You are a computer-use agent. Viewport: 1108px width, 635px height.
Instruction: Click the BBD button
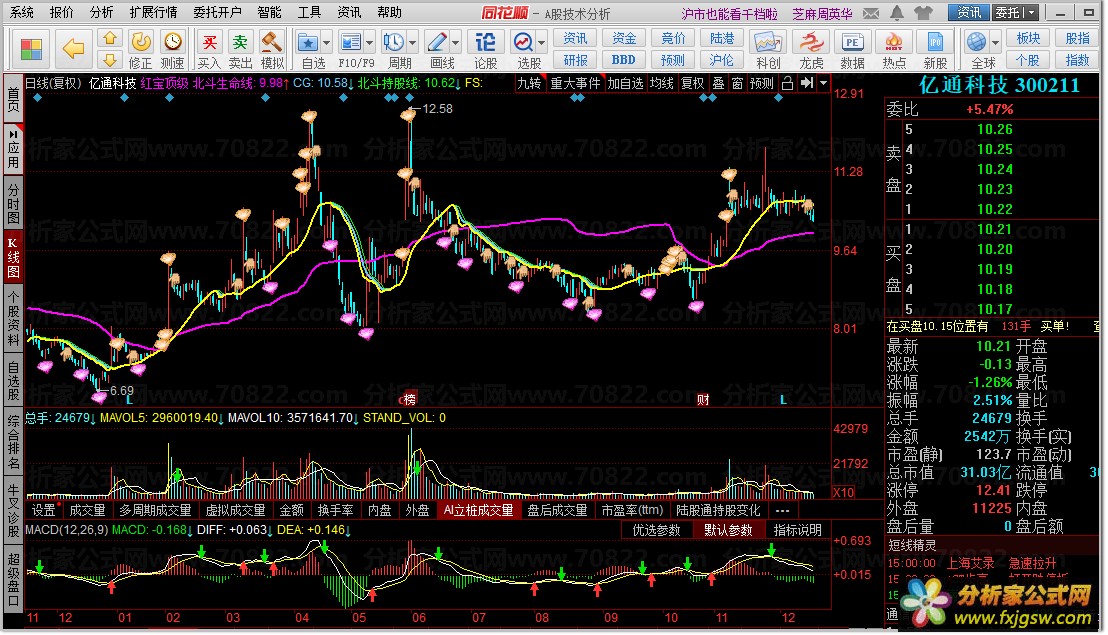[x=623, y=60]
